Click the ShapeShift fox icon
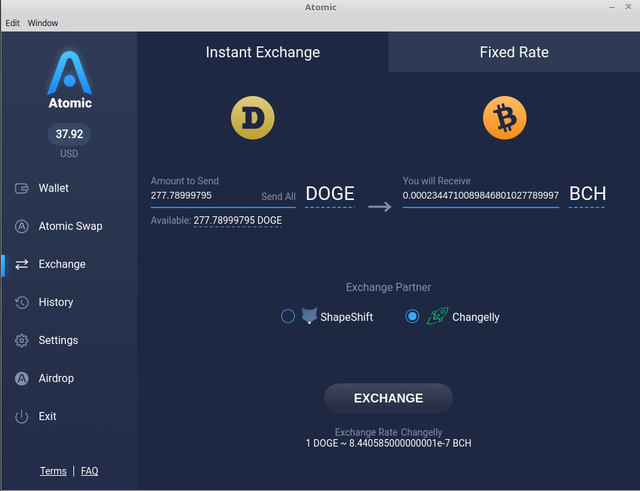640x491 pixels. (309, 316)
